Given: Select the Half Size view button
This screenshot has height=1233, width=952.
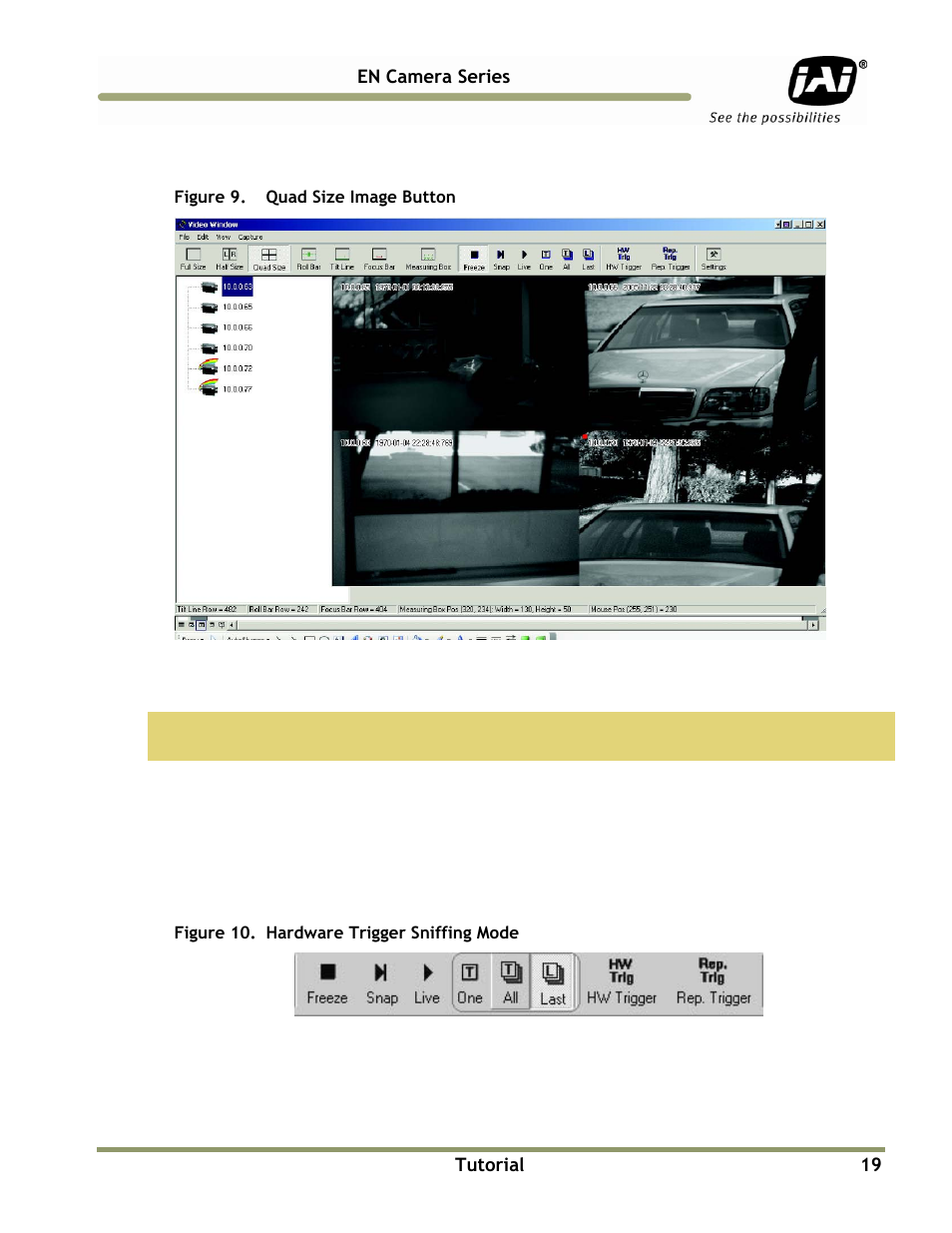Looking at the screenshot, I should tap(230, 260).
